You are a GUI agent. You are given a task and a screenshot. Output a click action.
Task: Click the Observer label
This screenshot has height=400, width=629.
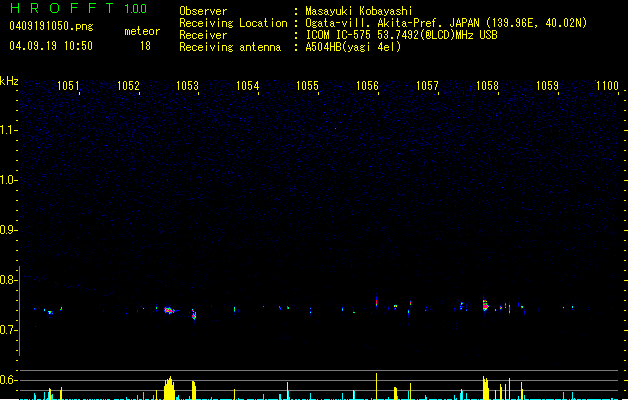point(203,11)
